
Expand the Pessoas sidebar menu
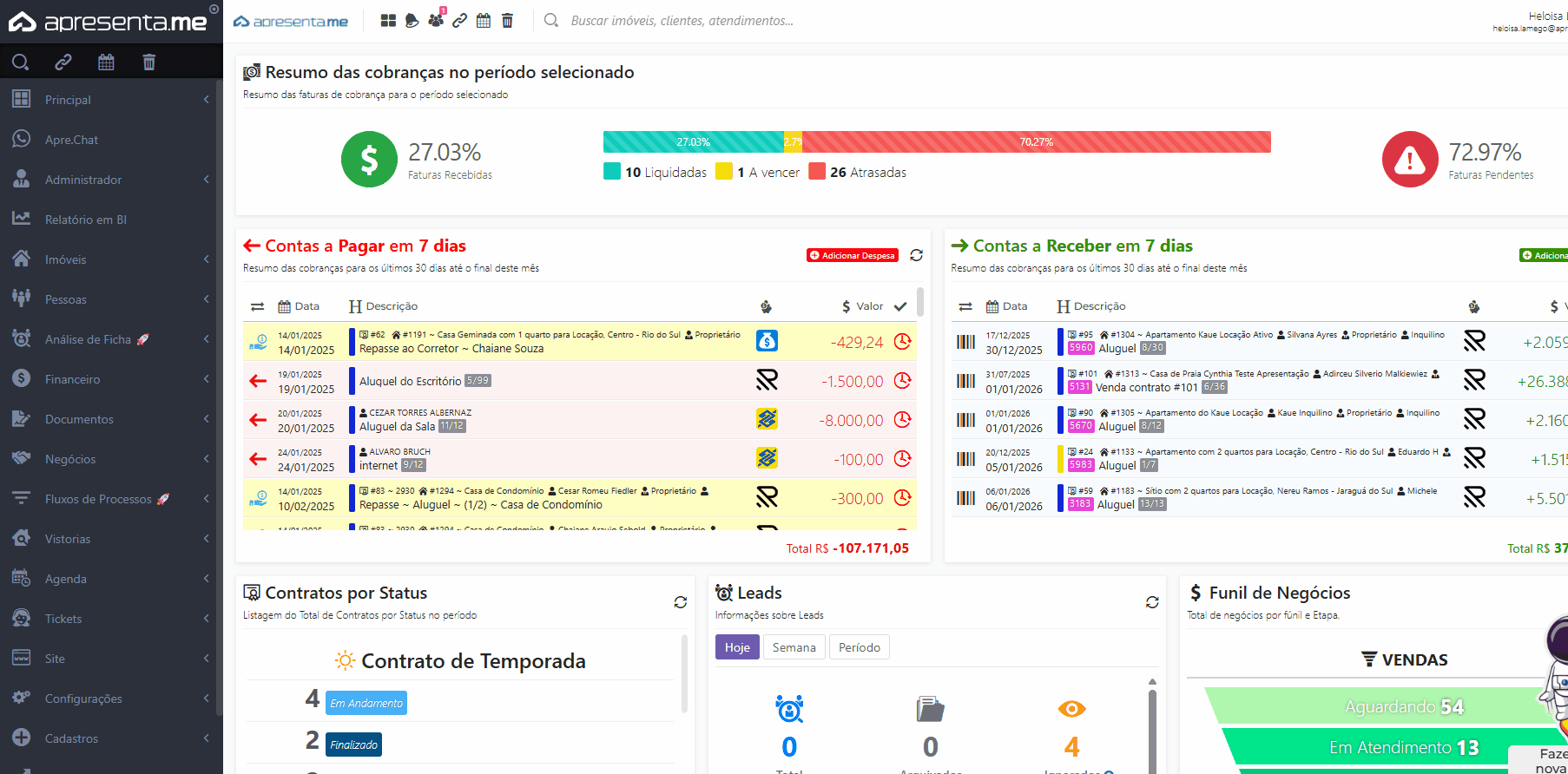click(x=111, y=299)
